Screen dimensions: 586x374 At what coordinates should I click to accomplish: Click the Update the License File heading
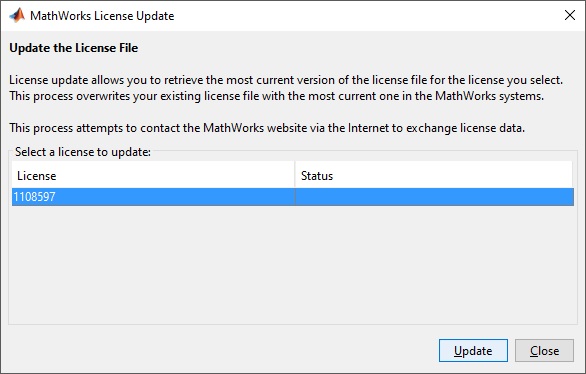coord(74,48)
